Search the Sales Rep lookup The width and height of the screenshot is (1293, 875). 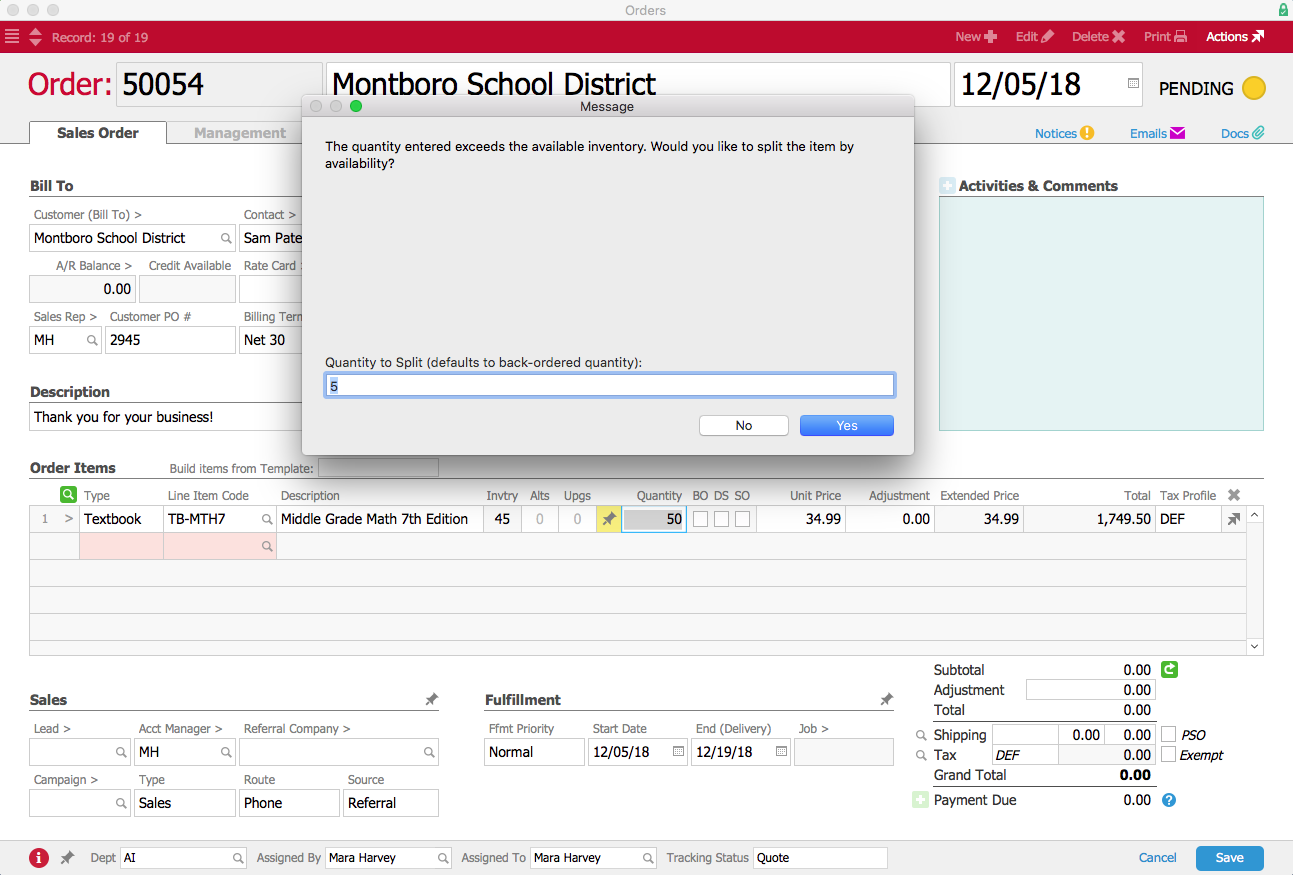pos(92,340)
